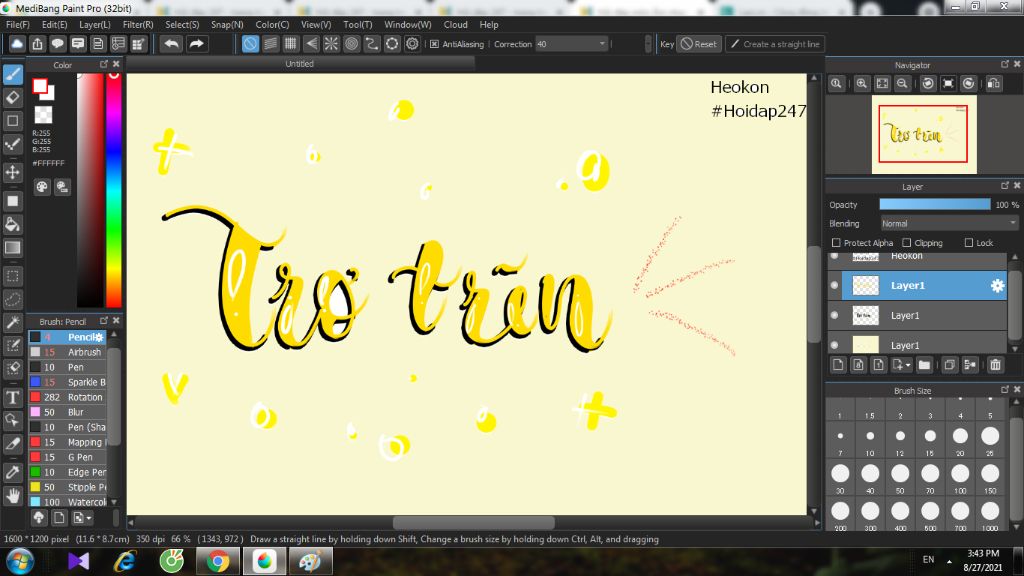Click the Reset key button
Screen dimensions: 1024x576
click(x=699, y=44)
